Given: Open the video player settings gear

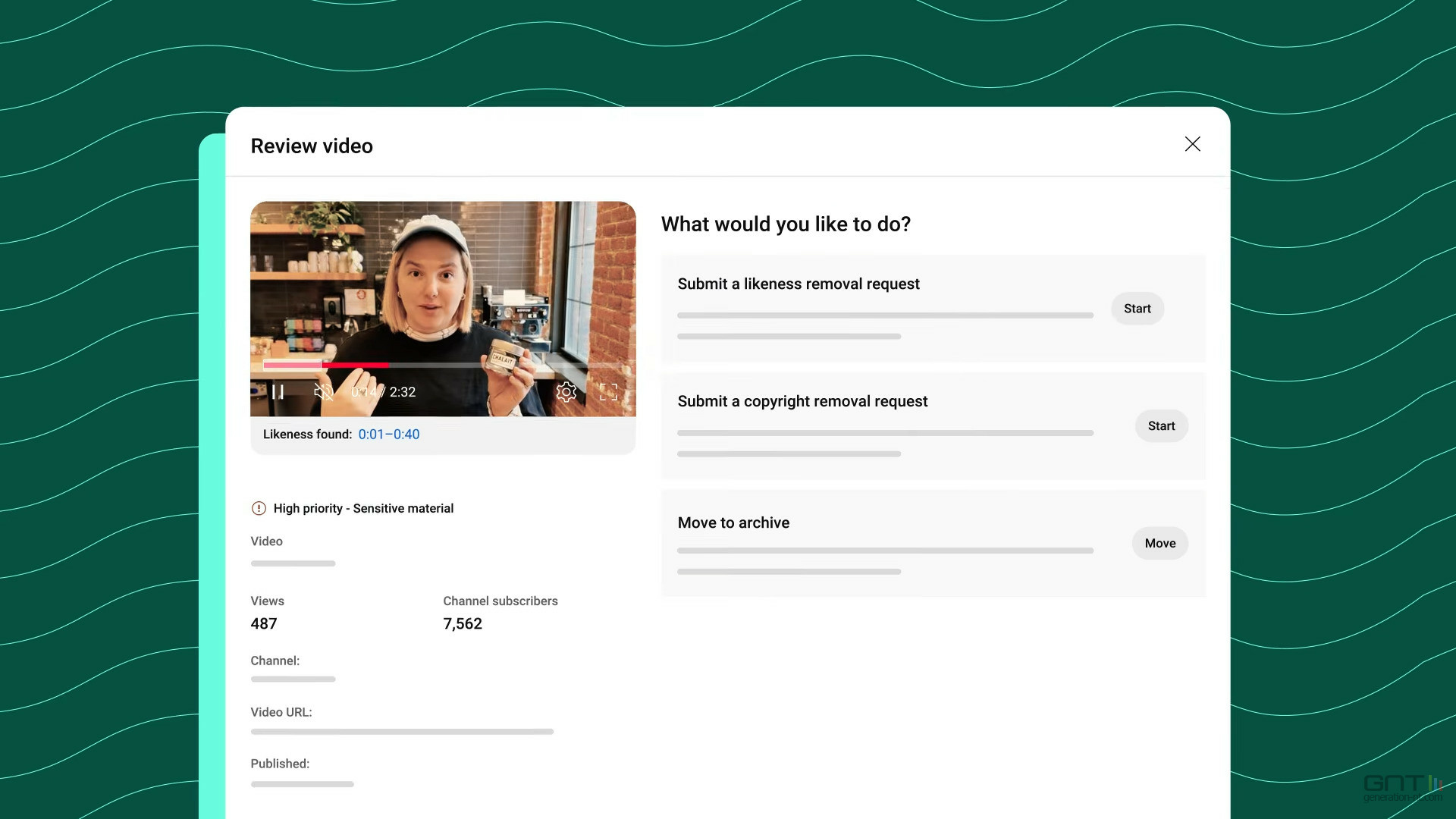Looking at the screenshot, I should pyautogui.click(x=566, y=392).
